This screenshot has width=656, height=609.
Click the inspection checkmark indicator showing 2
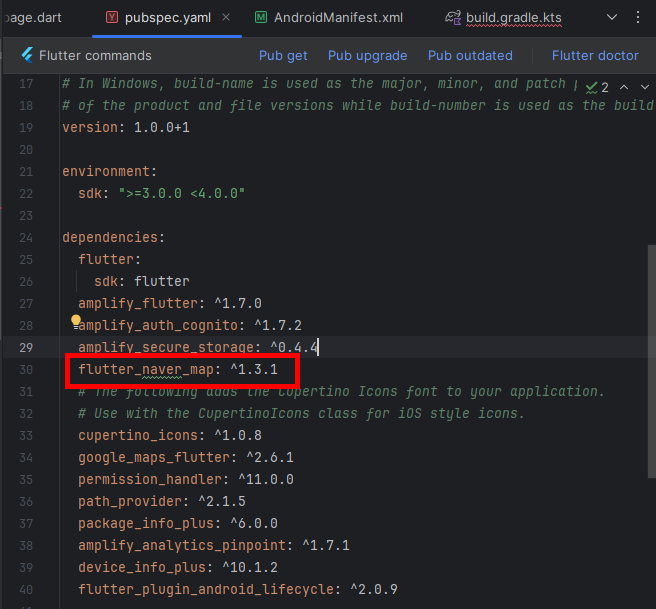(x=597, y=87)
